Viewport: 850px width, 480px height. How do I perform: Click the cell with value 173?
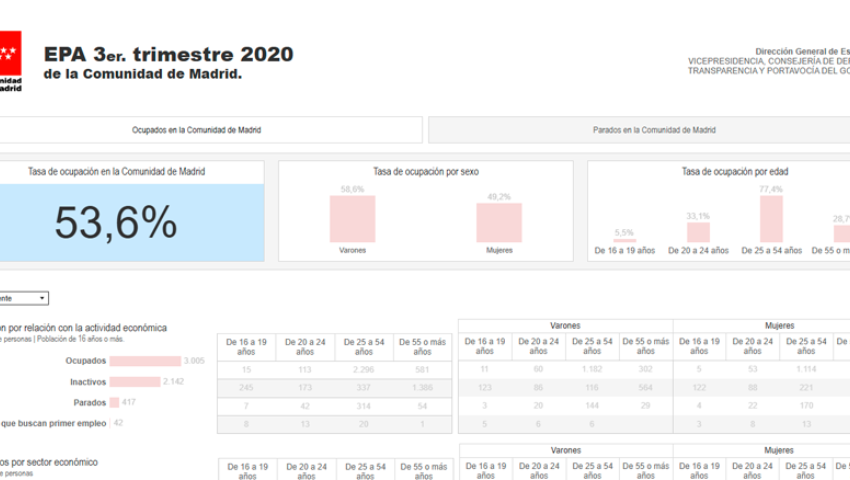pos(305,388)
